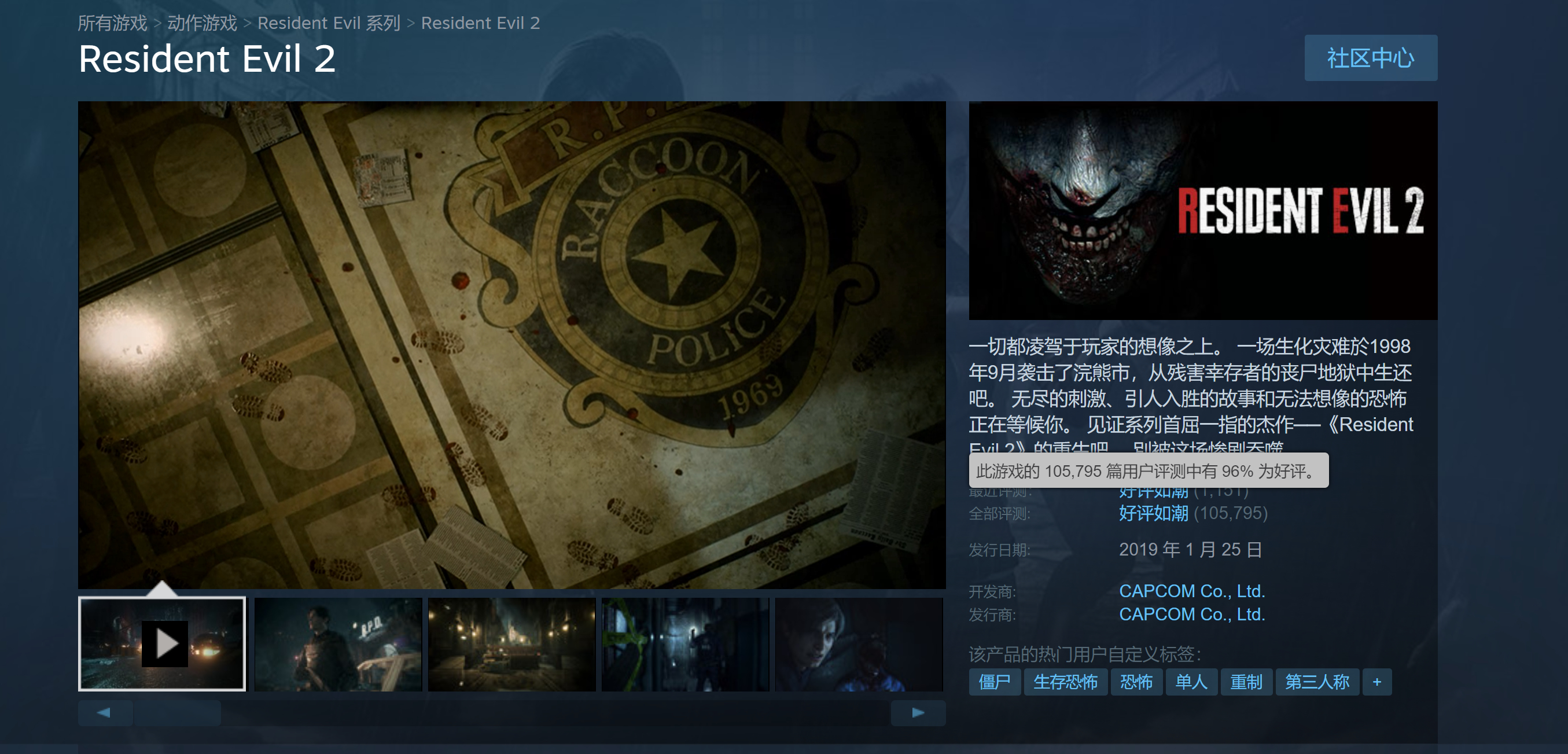
Task: Click the right arrow of thumbnail strip
Action: click(918, 712)
